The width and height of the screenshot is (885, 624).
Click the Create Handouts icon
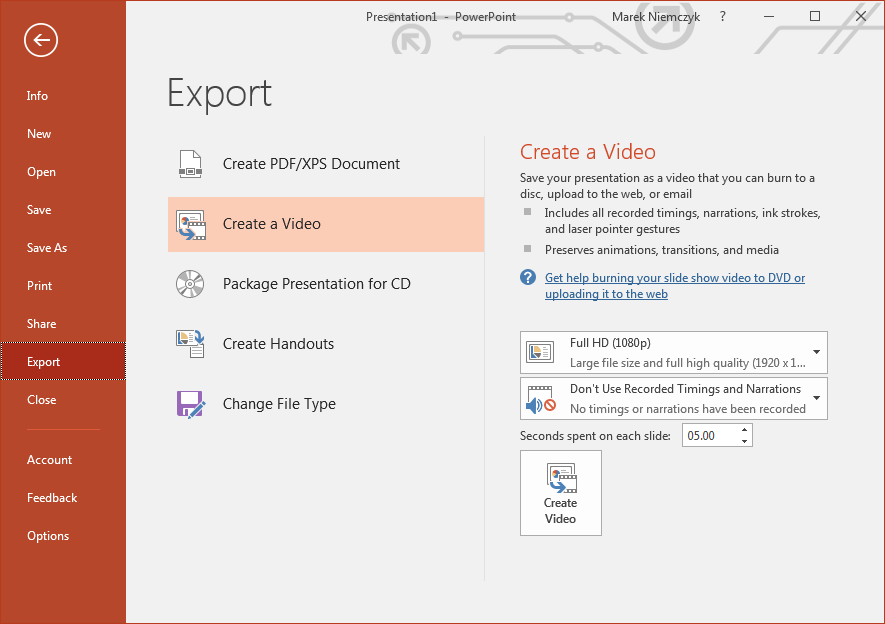tap(190, 344)
